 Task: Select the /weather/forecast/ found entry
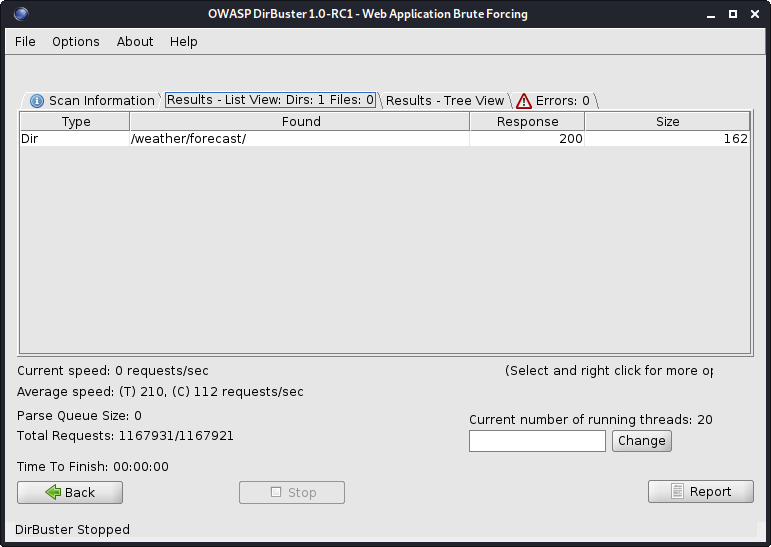click(x=299, y=139)
